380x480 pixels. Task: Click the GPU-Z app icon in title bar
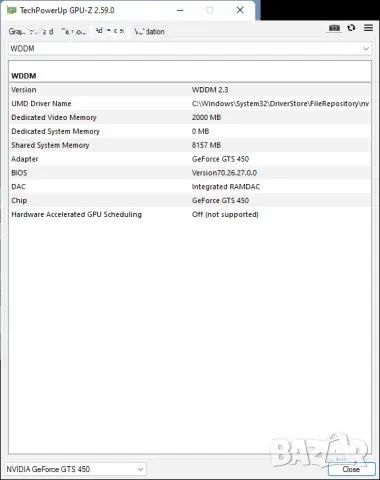(11, 10)
